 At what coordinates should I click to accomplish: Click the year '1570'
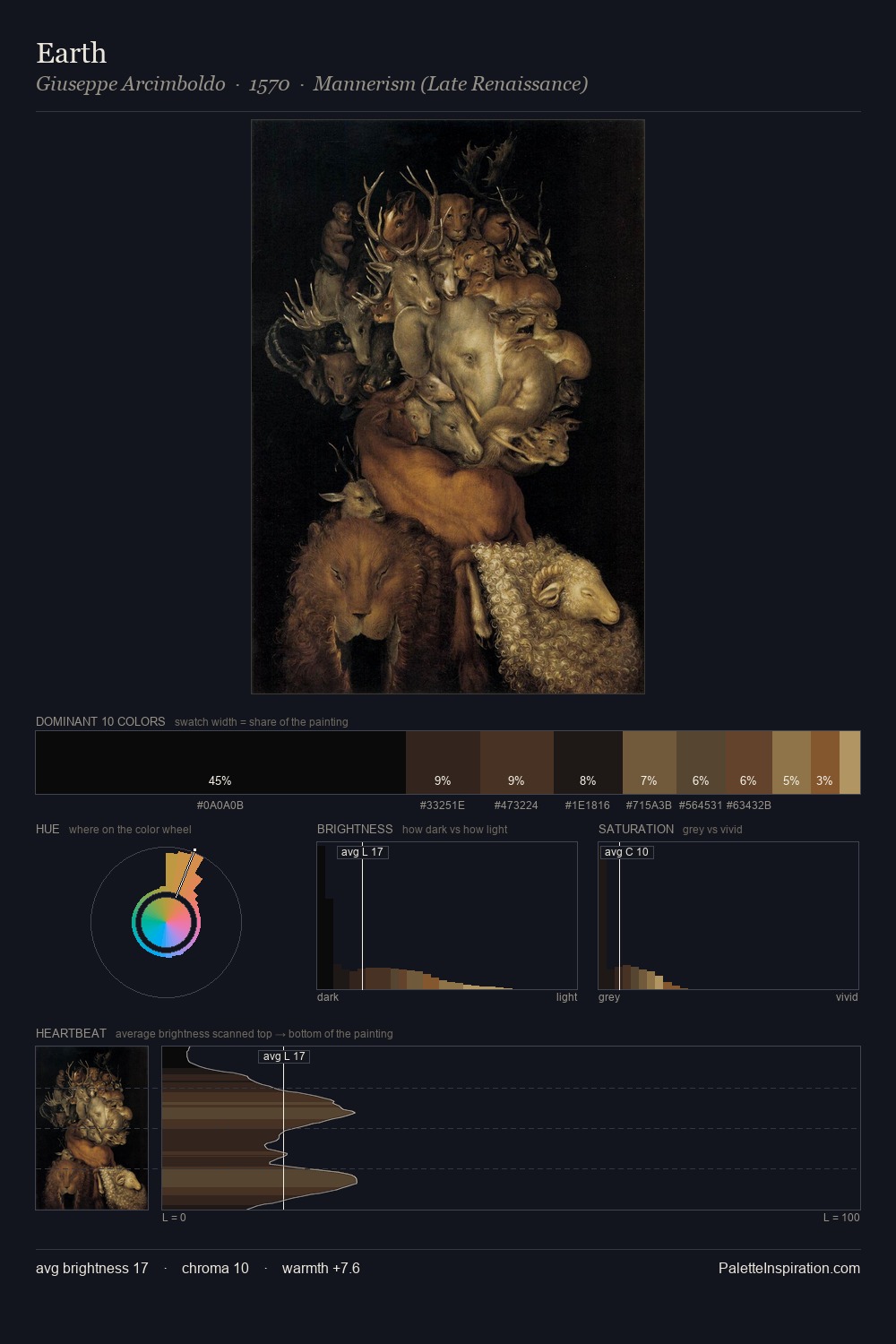(269, 85)
